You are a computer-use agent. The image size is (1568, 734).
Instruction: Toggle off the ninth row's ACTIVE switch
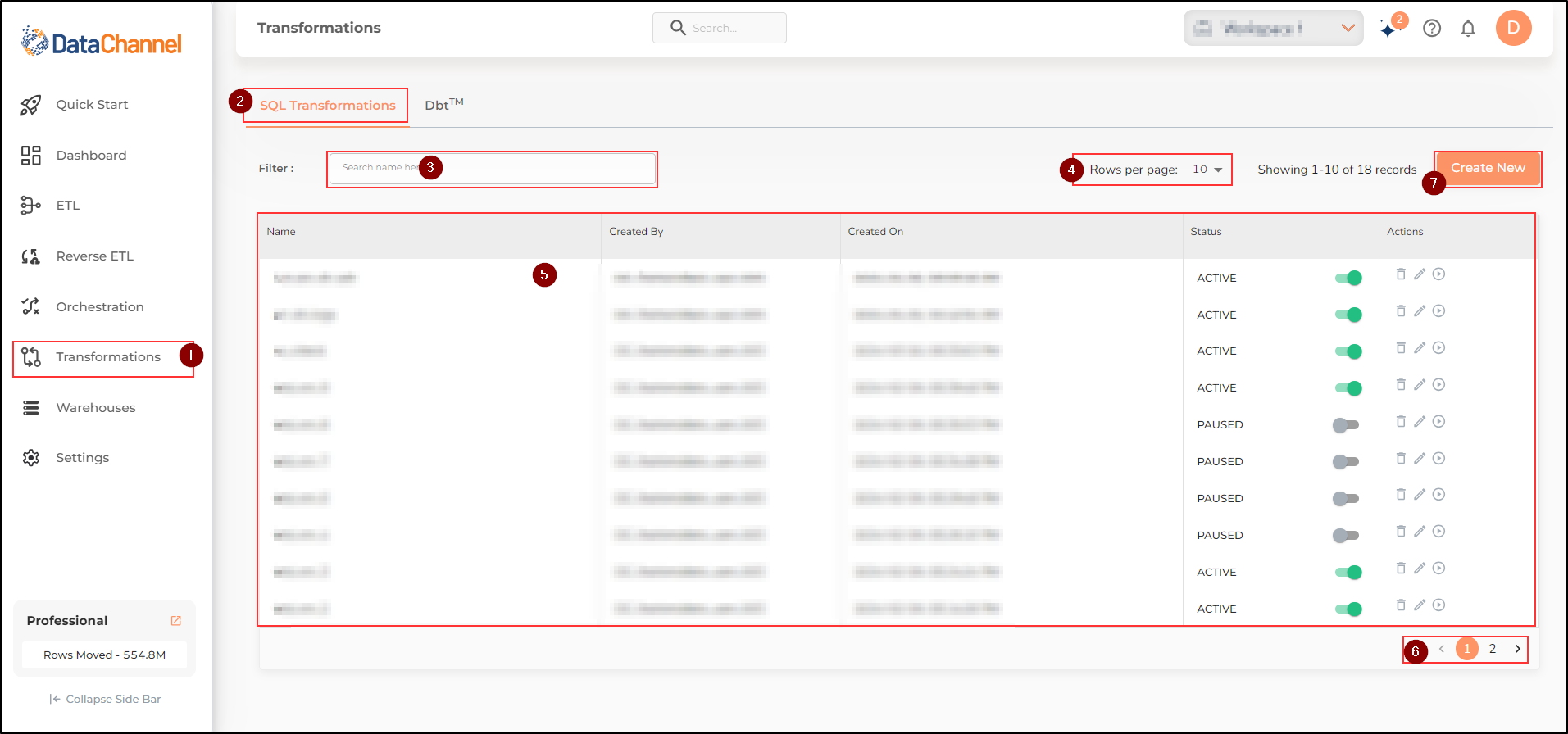(x=1348, y=573)
